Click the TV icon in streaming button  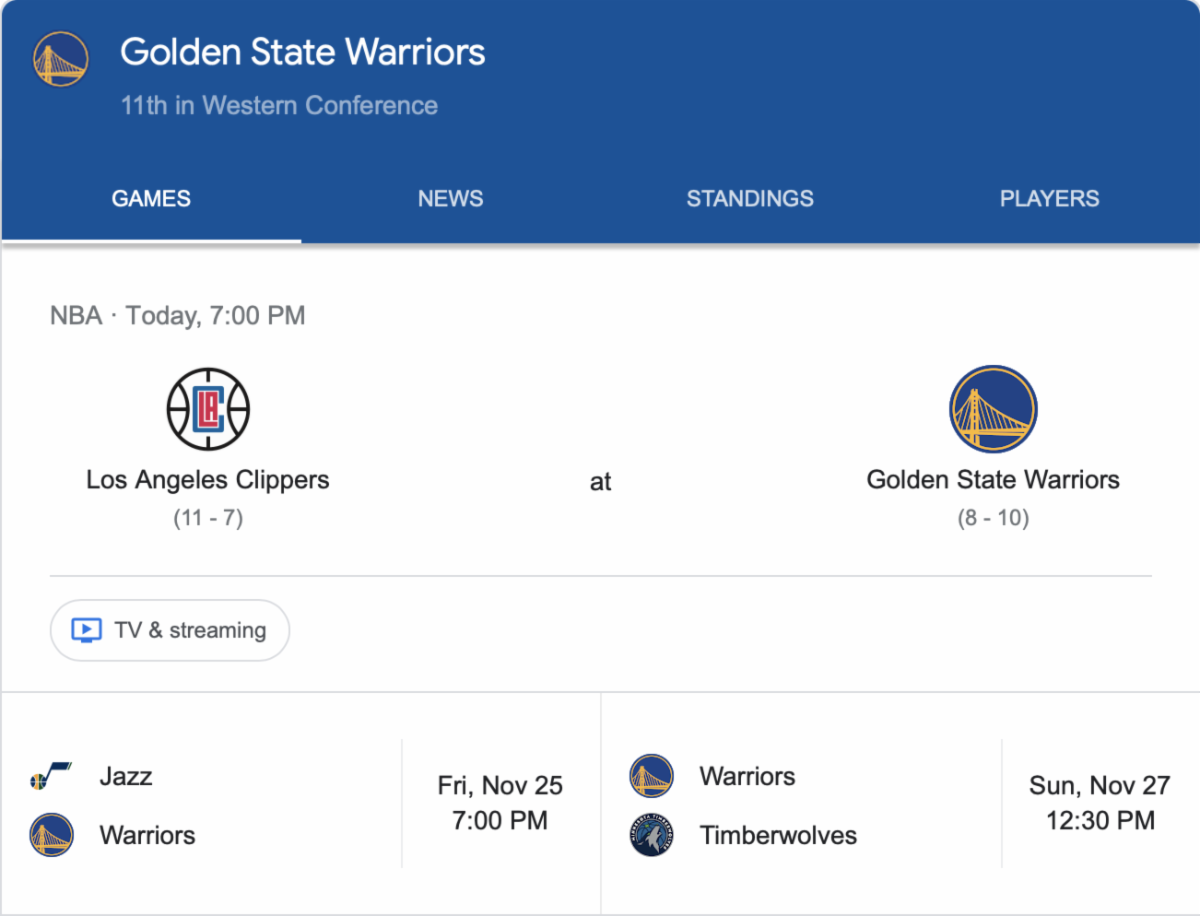tap(87, 630)
